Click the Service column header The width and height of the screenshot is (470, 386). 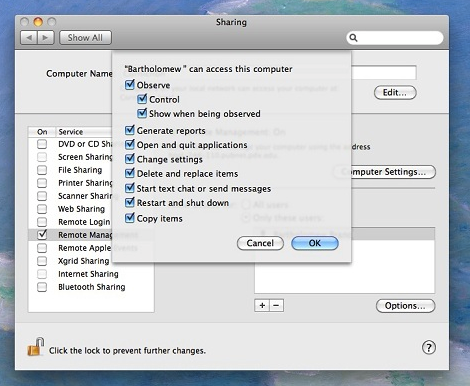pos(84,132)
